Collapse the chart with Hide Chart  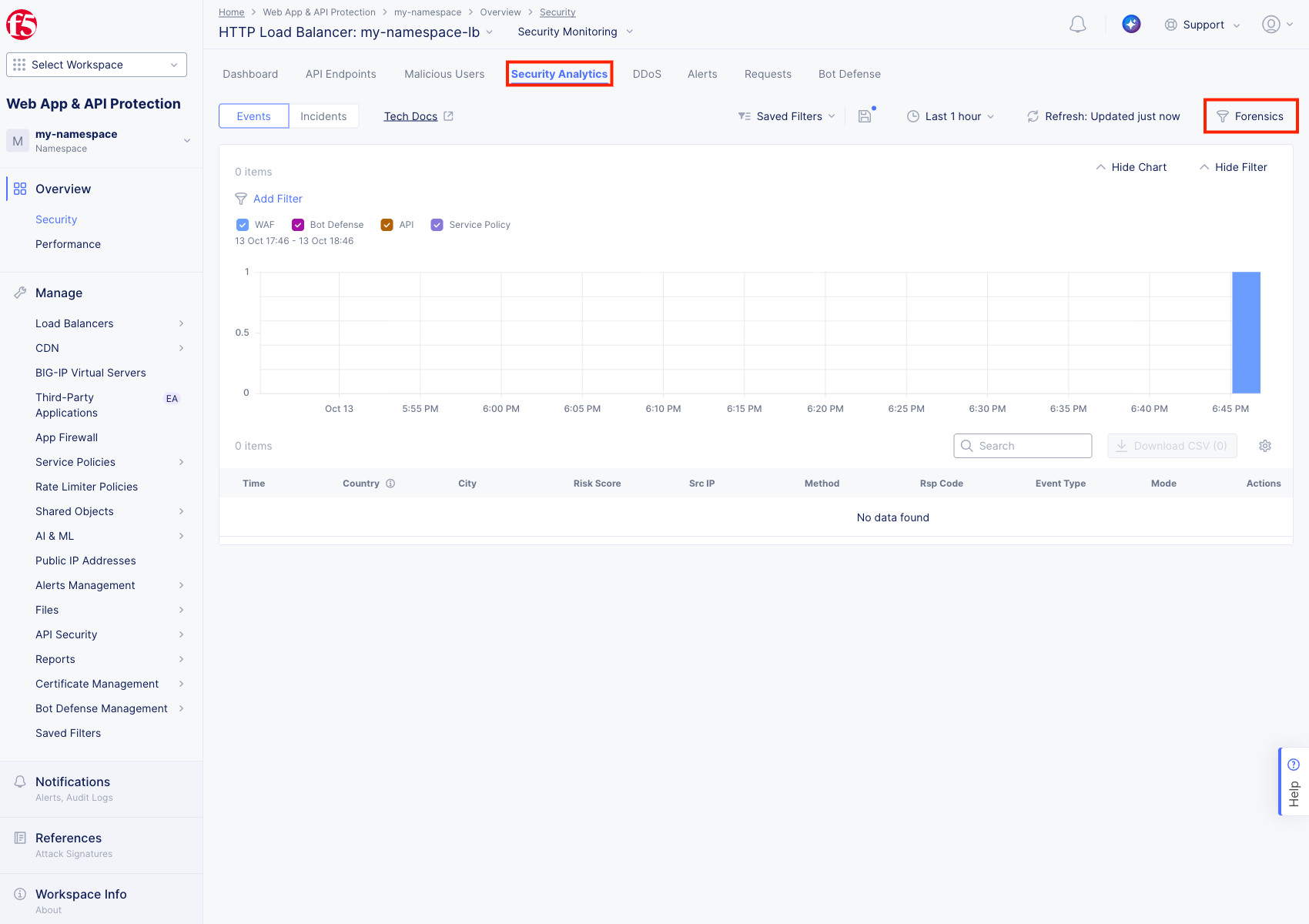click(1131, 167)
